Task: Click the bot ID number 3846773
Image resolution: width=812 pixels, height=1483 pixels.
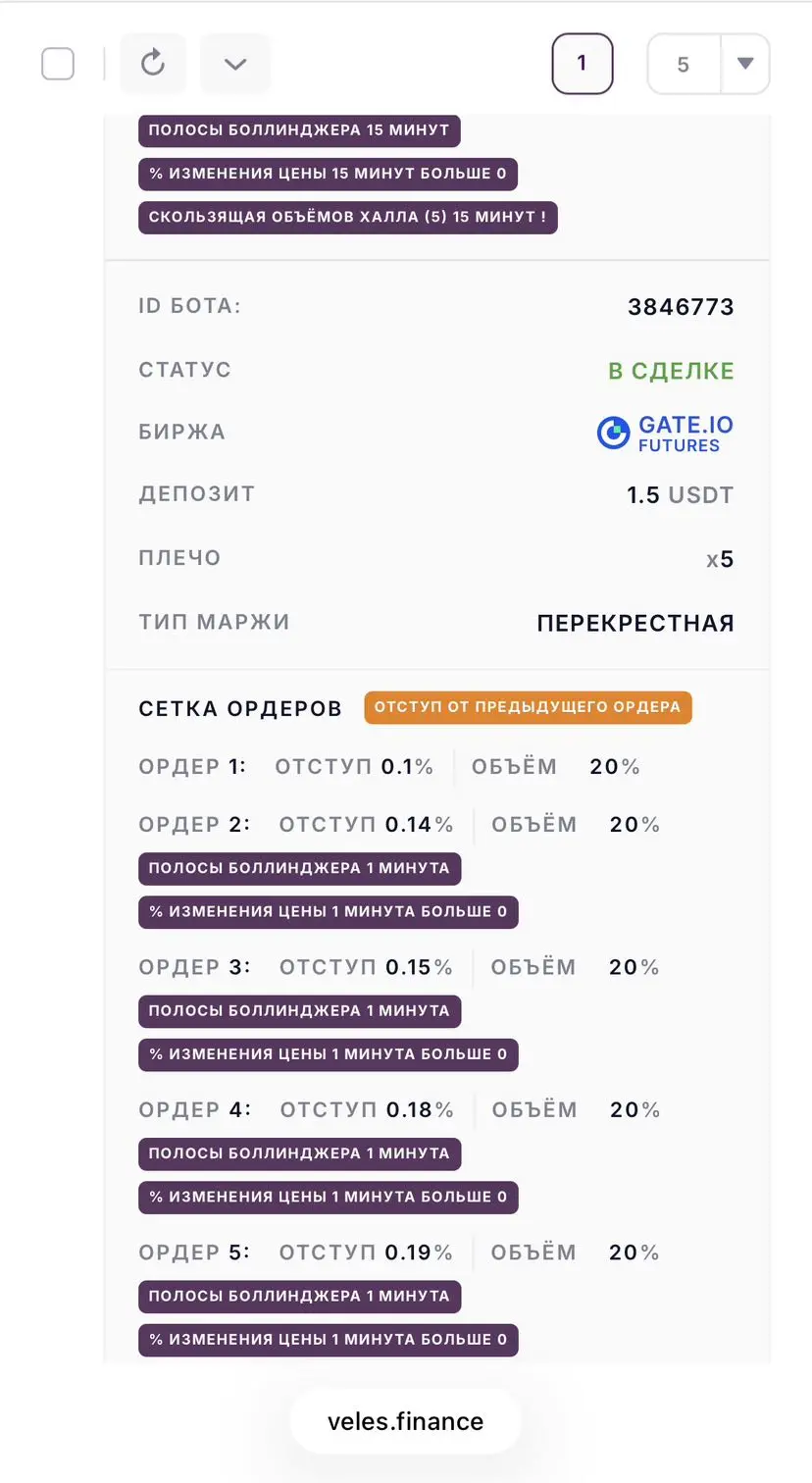Action: point(681,306)
